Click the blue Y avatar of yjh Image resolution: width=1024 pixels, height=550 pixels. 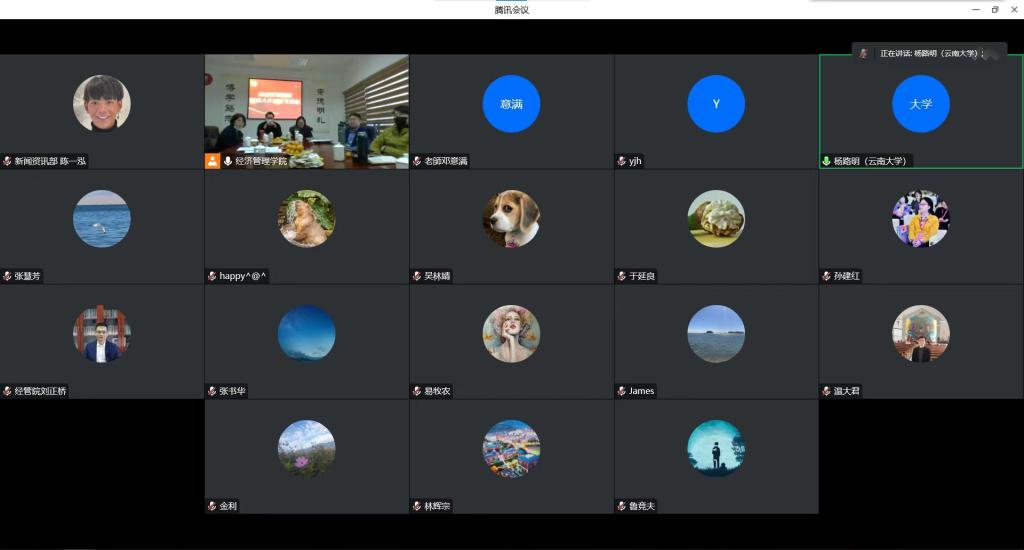tap(716, 104)
